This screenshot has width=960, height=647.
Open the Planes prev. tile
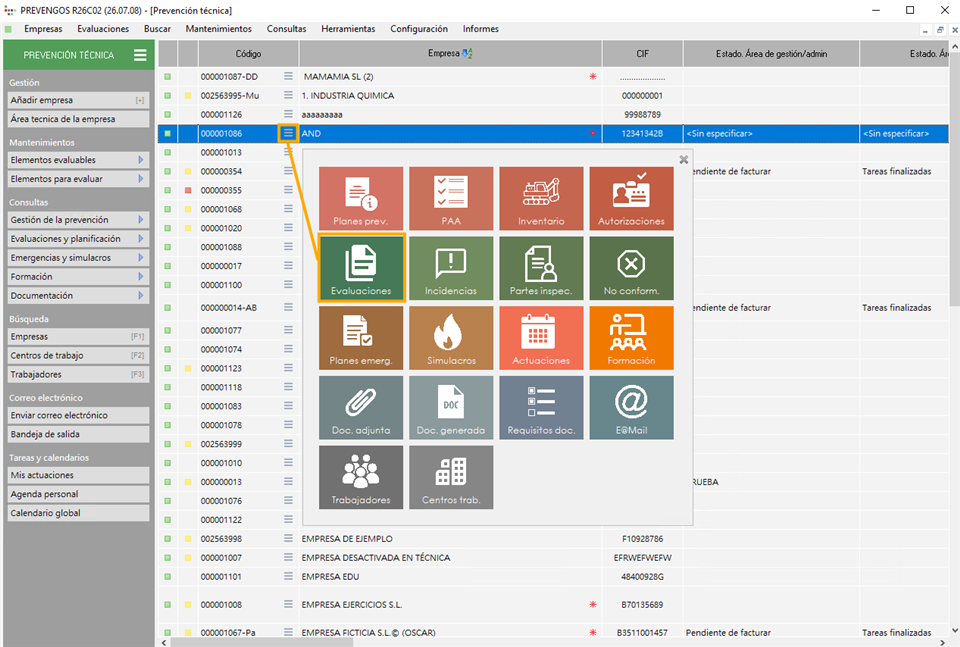tap(361, 198)
